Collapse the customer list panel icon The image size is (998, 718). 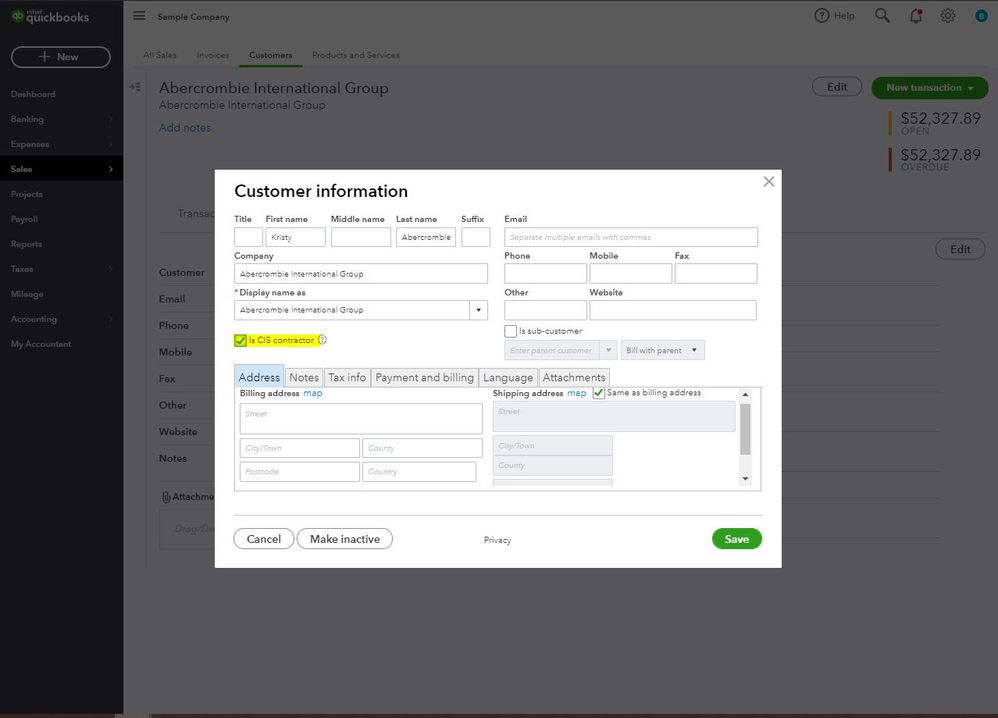coord(135,87)
